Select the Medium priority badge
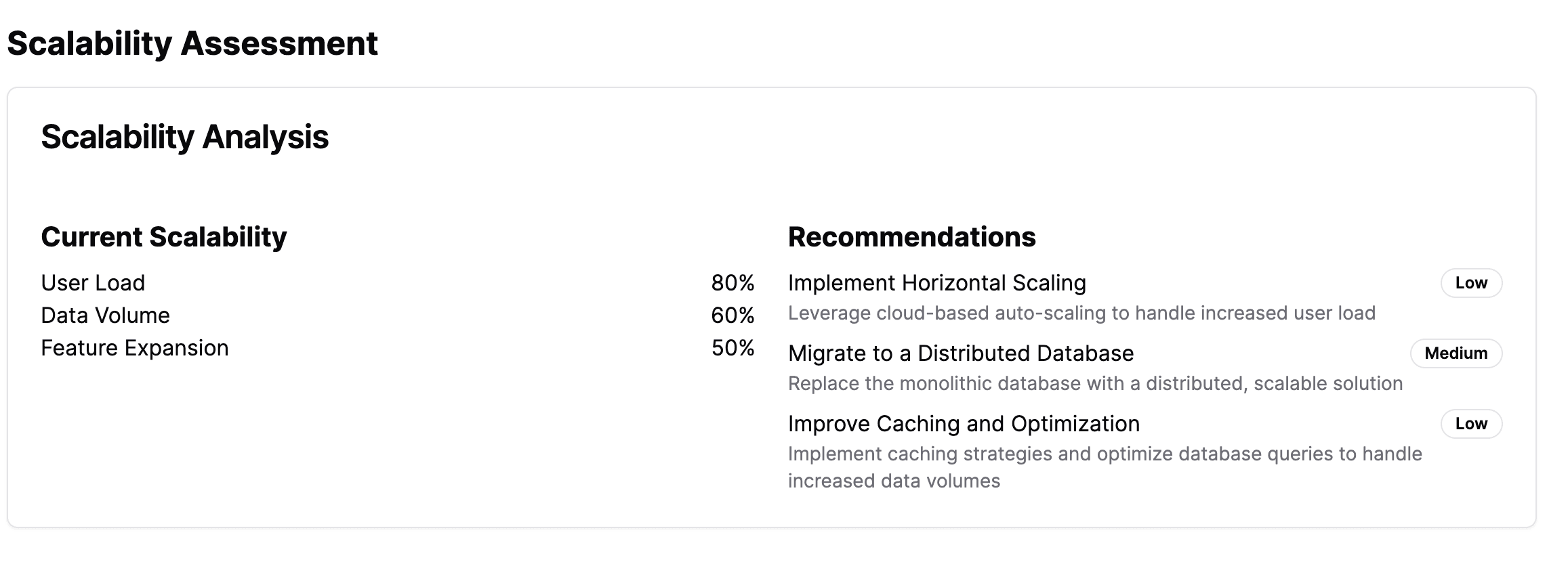Viewport: 1568px width, 585px height. pyautogui.click(x=1456, y=353)
